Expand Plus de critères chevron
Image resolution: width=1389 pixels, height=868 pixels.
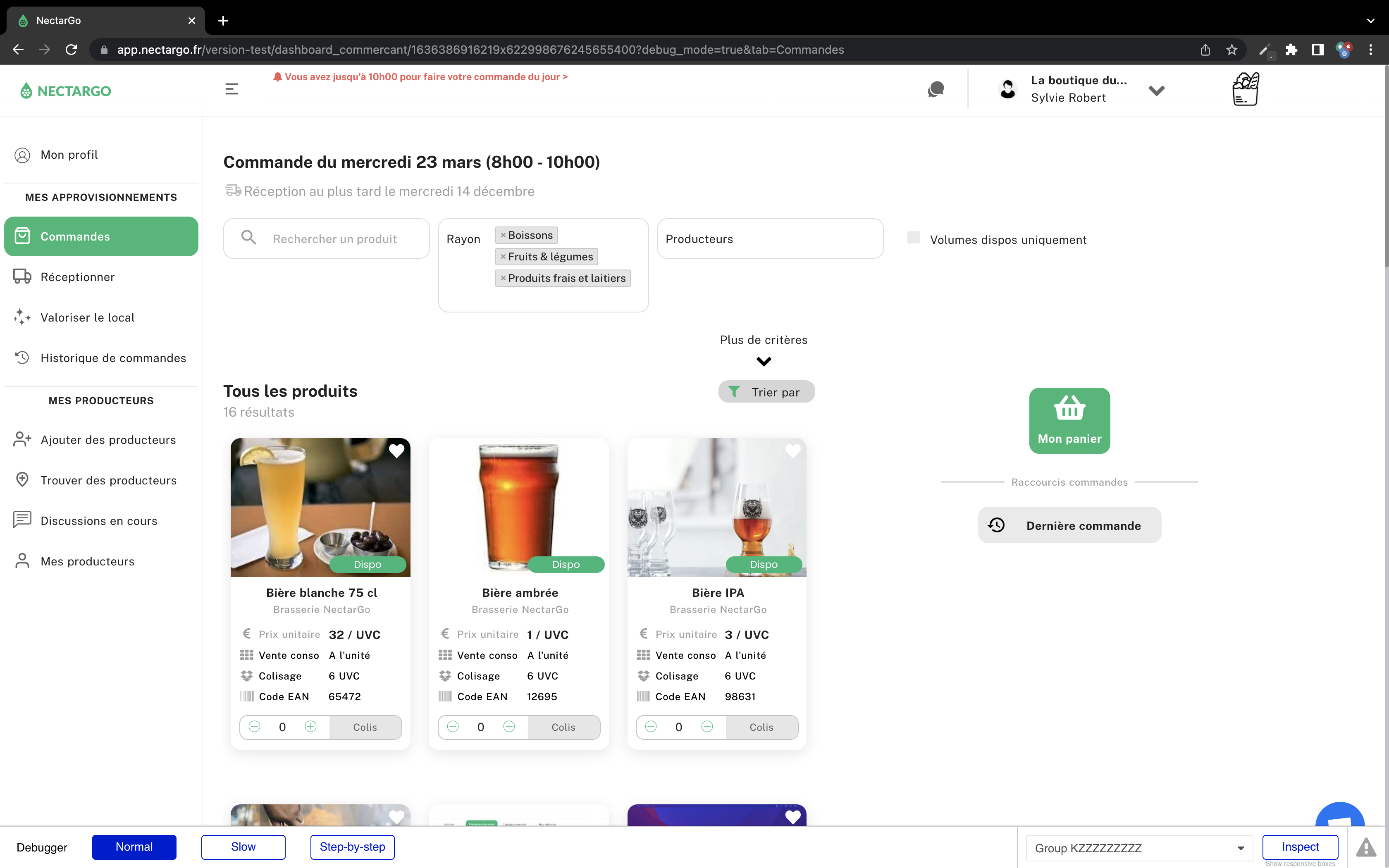pyautogui.click(x=764, y=362)
